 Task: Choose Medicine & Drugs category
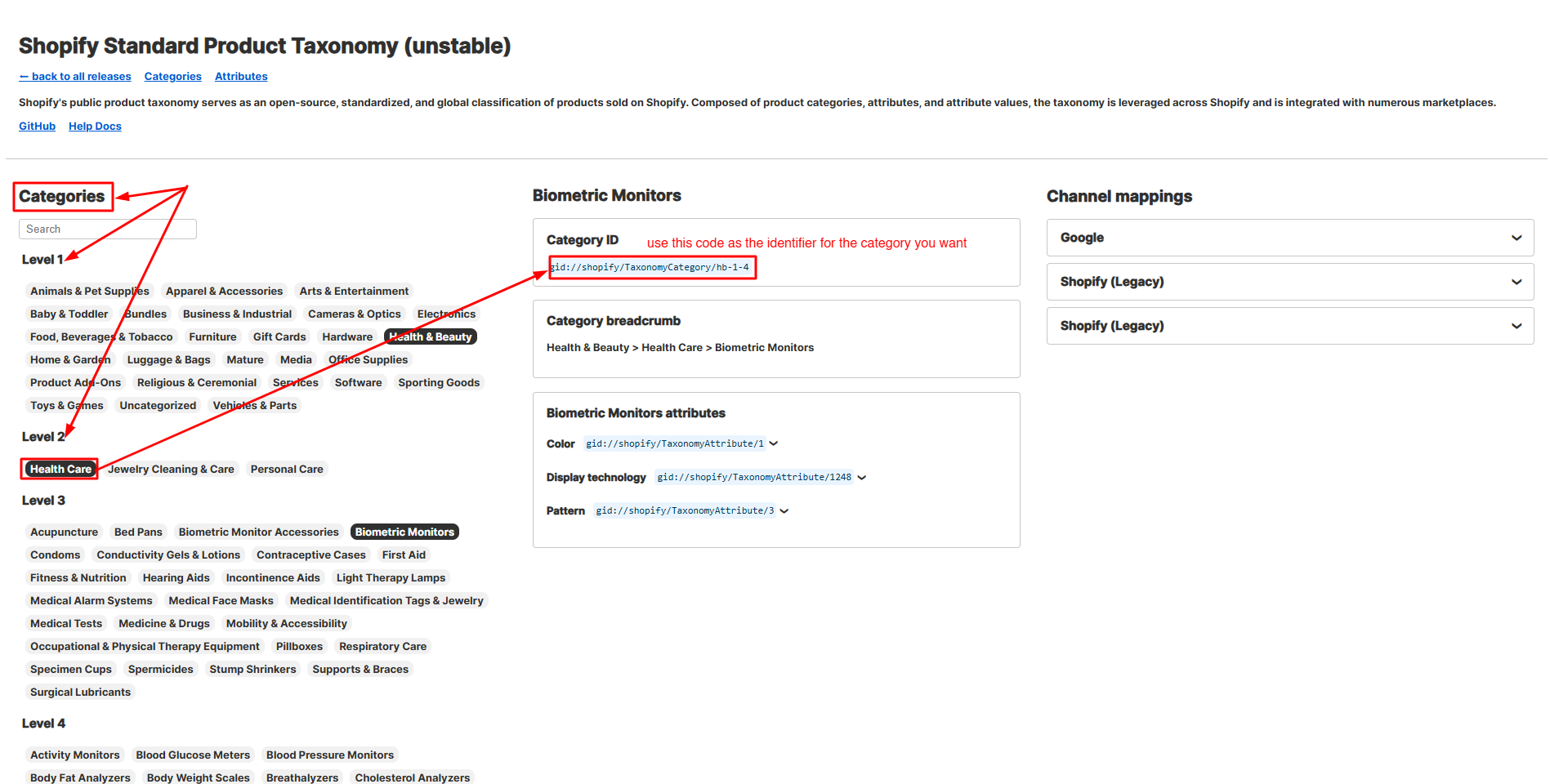164,623
